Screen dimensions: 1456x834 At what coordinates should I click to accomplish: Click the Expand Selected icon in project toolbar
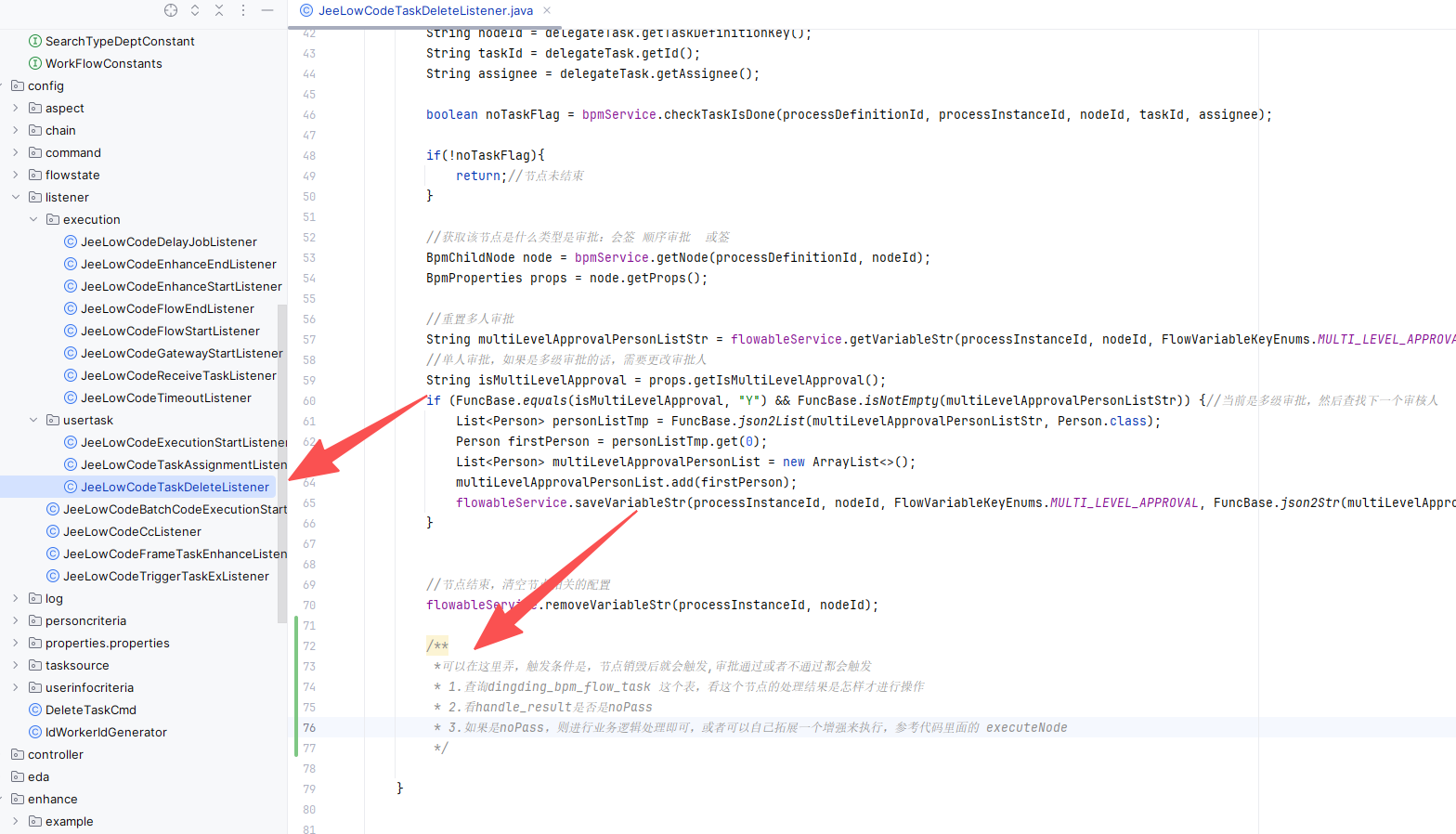pyautogui.click(x=195, y=10)
